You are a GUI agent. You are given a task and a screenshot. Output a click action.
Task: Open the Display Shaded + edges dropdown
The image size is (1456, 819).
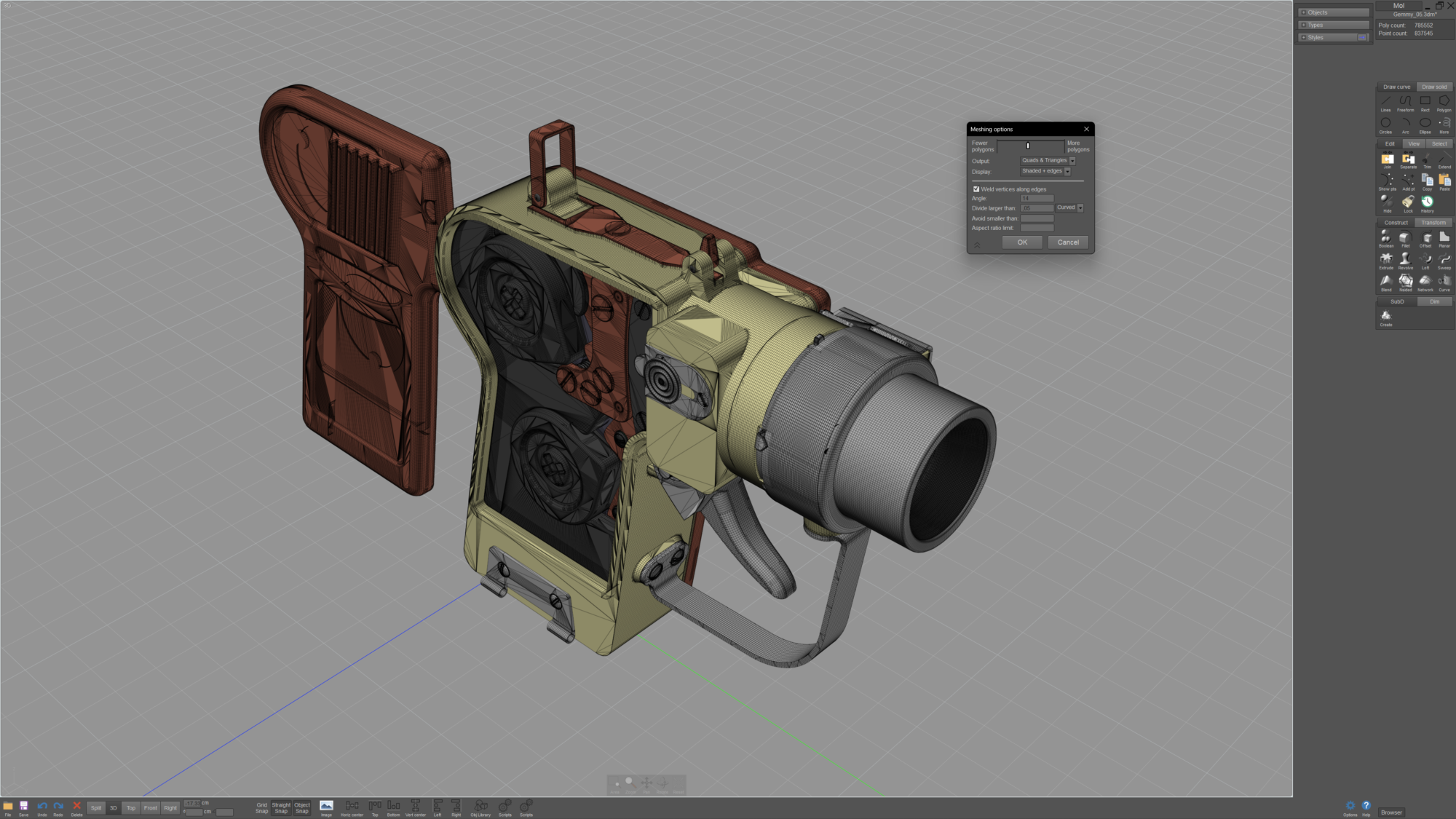(x=1045, y=172)
